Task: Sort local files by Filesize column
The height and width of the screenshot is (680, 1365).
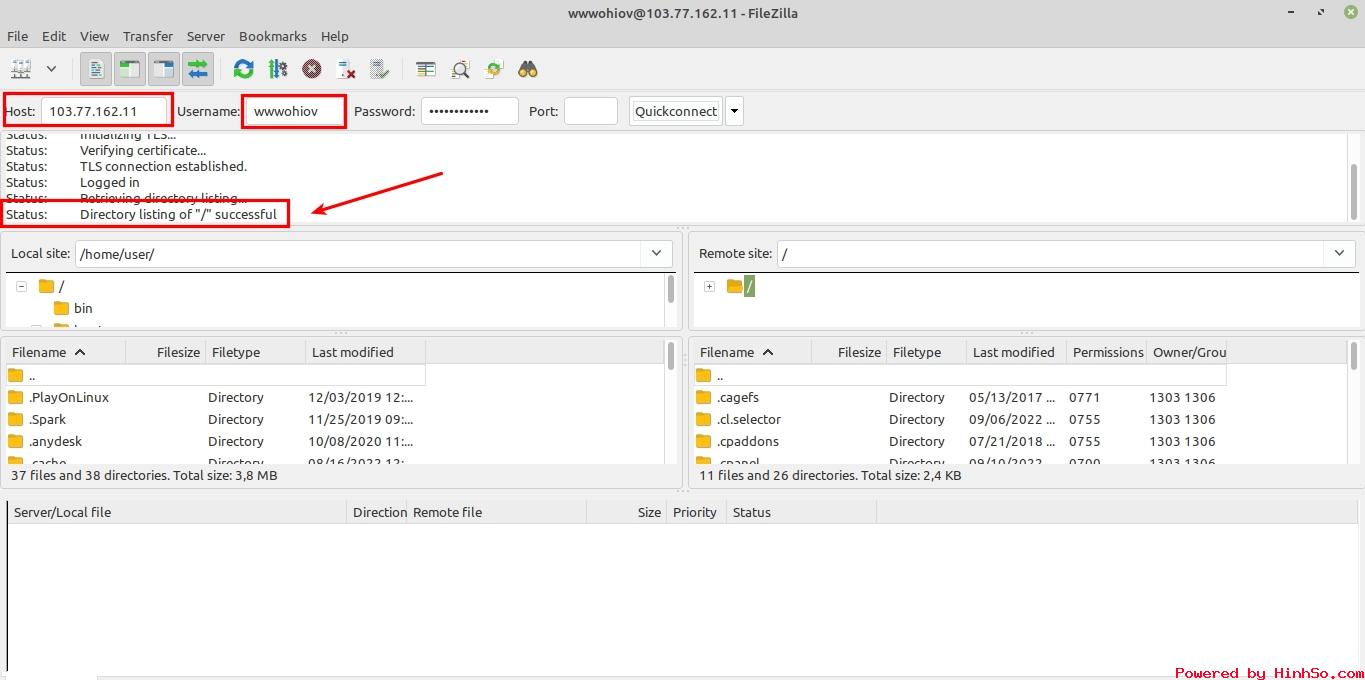Action: point(165,352)
